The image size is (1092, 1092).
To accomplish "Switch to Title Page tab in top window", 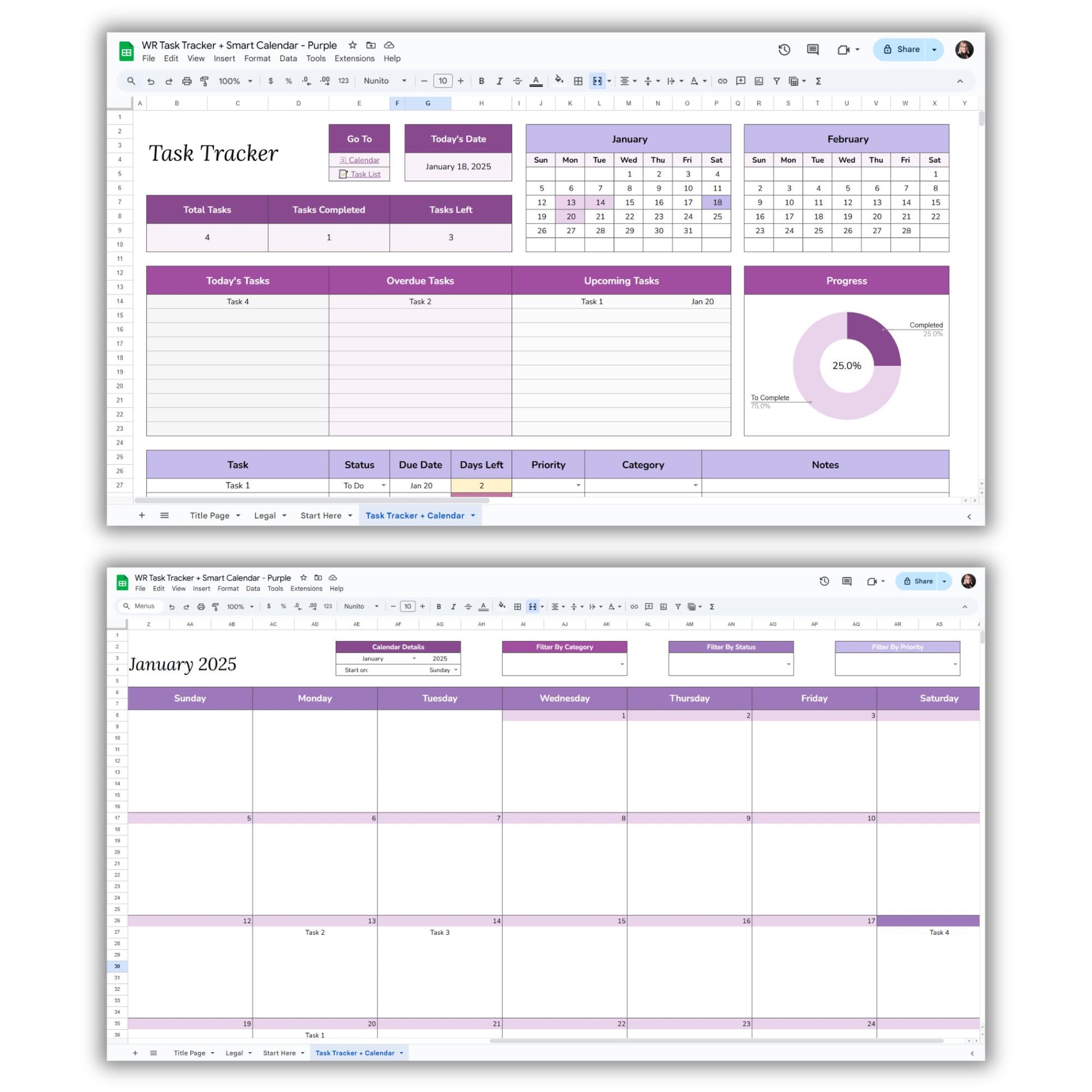I will (210, 516).
